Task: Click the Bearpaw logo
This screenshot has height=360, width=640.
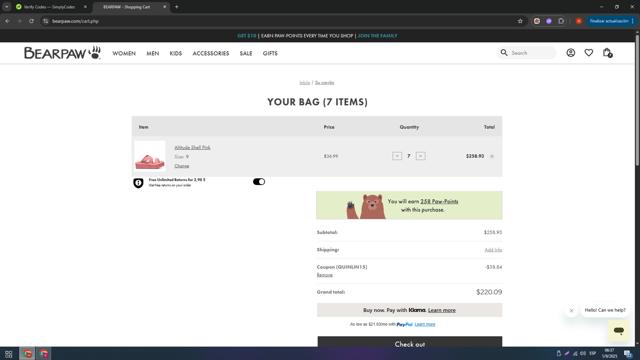Action: [62, 53]
